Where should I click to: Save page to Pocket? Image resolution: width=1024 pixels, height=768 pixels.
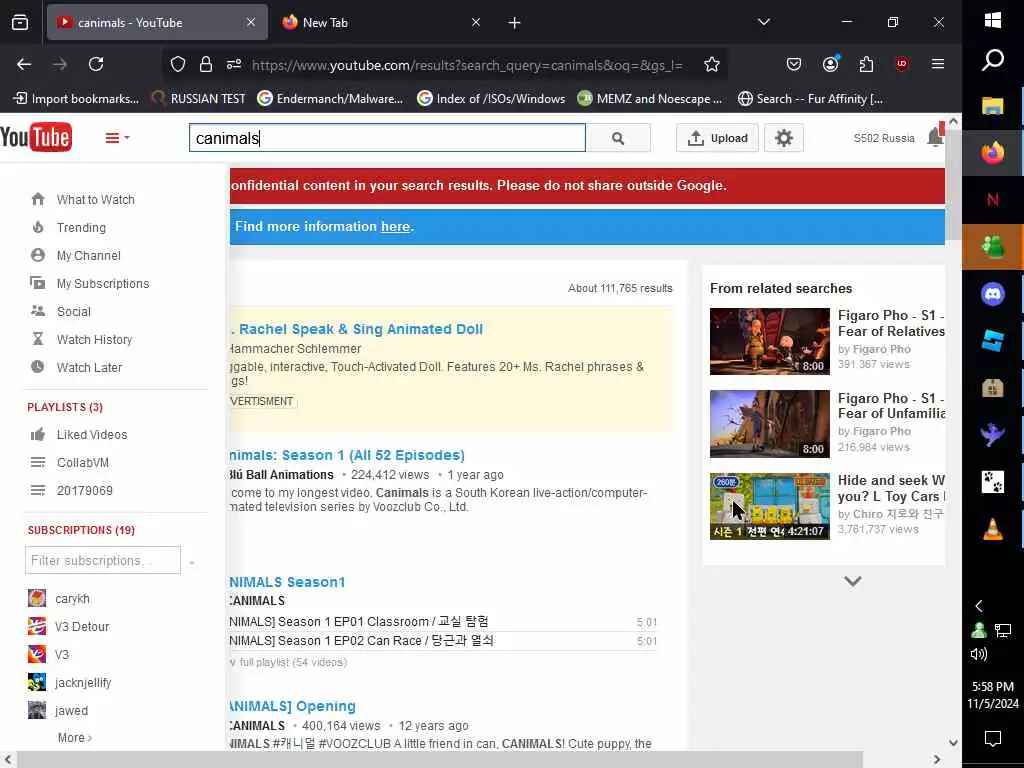tap(794, 64)
